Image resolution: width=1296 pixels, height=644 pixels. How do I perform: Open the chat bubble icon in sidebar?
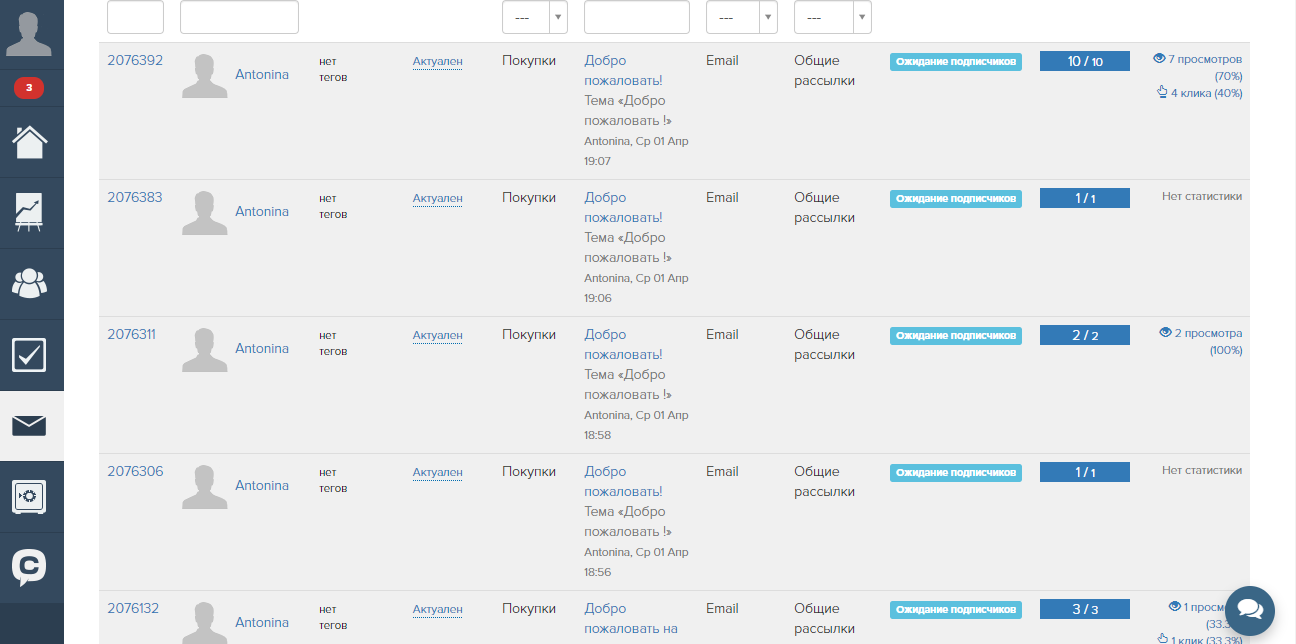[x=30, y=567]
